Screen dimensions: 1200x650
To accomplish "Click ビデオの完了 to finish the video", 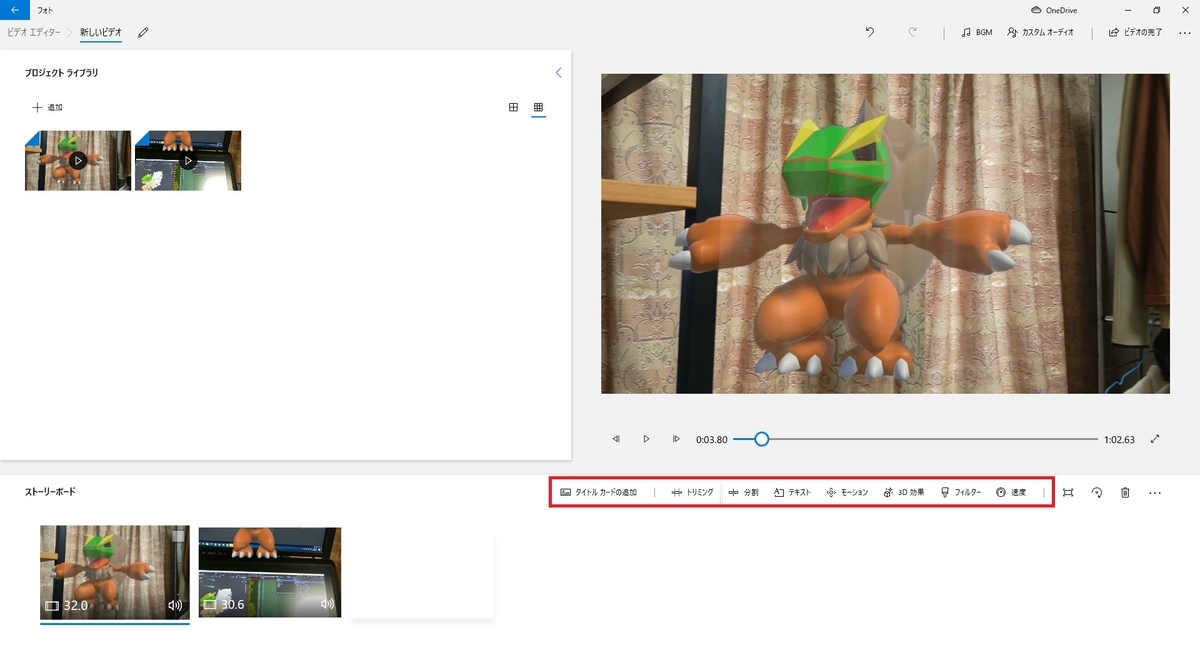I will [1135, 32].
